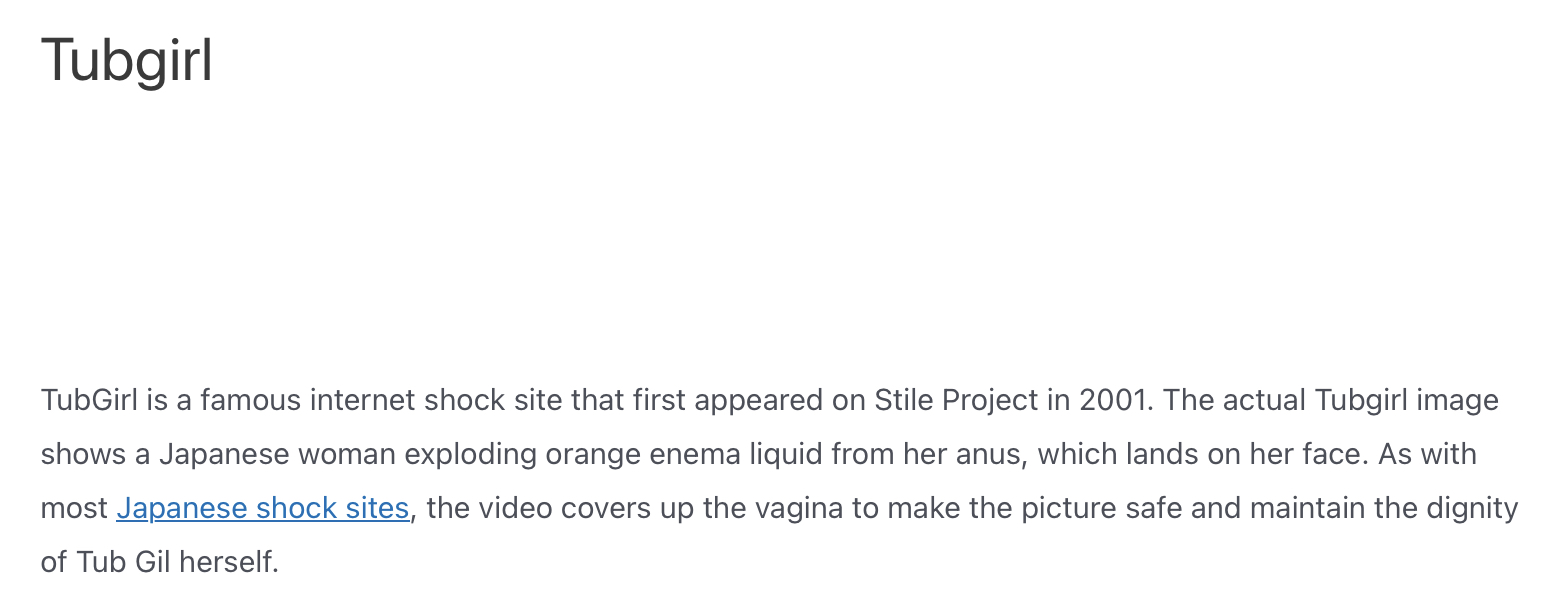Click the word shows starting second line
This screenshot has width=1554, height=610.
pos(83,454)
